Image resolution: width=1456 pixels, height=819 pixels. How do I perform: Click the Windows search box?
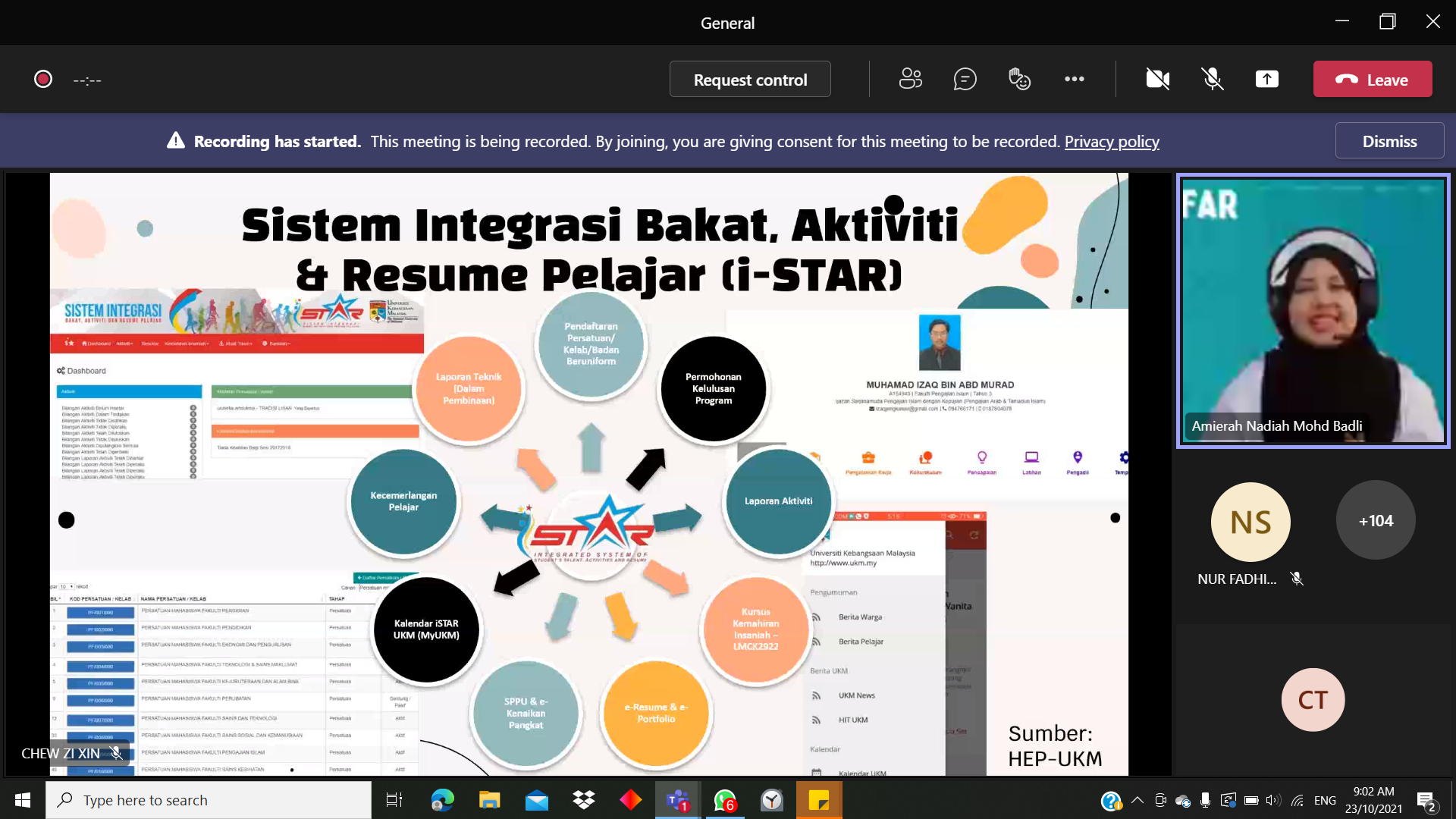coord(209,800)
